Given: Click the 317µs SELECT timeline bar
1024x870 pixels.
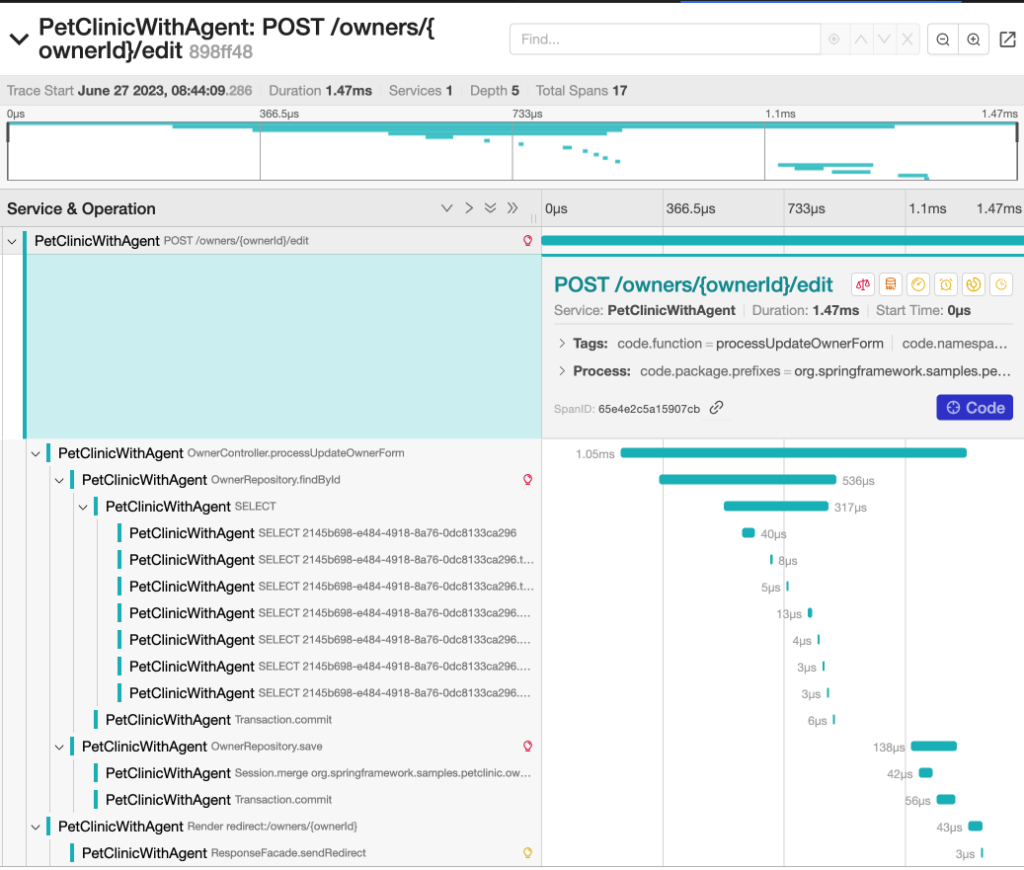Looking at the screenshot, I should (776, 506).
